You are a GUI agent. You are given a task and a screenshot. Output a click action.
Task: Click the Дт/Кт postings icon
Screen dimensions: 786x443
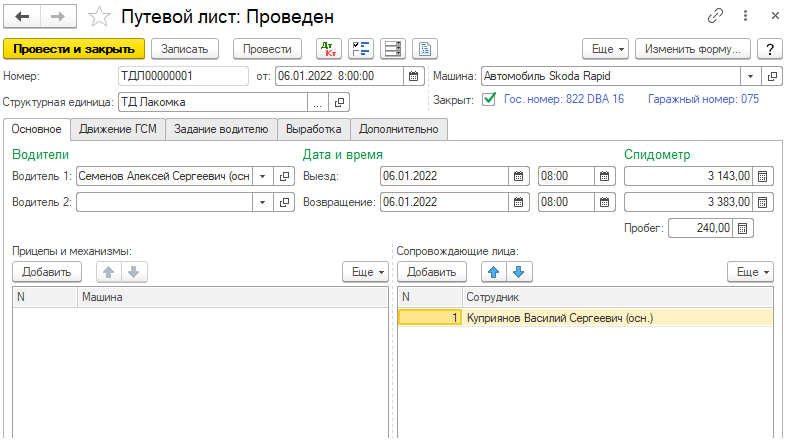click(328, 49)
